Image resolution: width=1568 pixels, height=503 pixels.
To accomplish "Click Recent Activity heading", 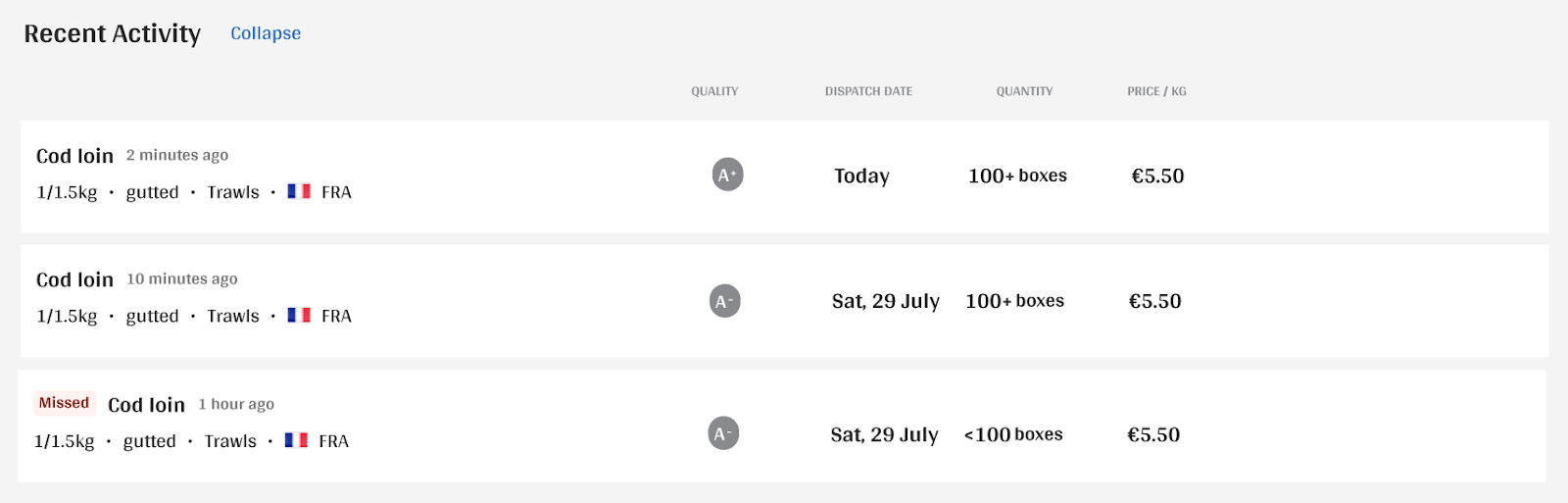I will (112, 33).
